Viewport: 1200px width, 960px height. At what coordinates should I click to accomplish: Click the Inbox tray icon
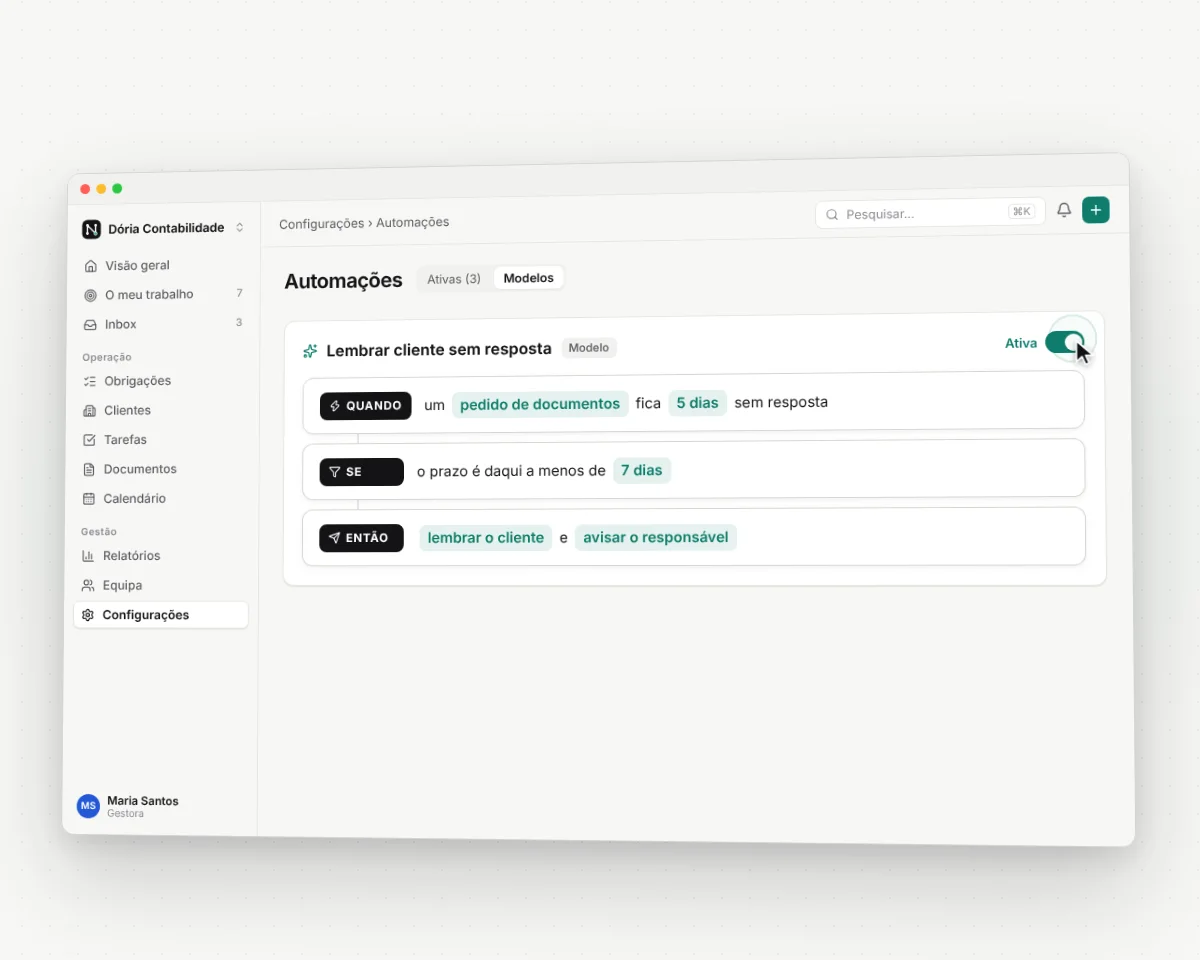pos(91,325)
